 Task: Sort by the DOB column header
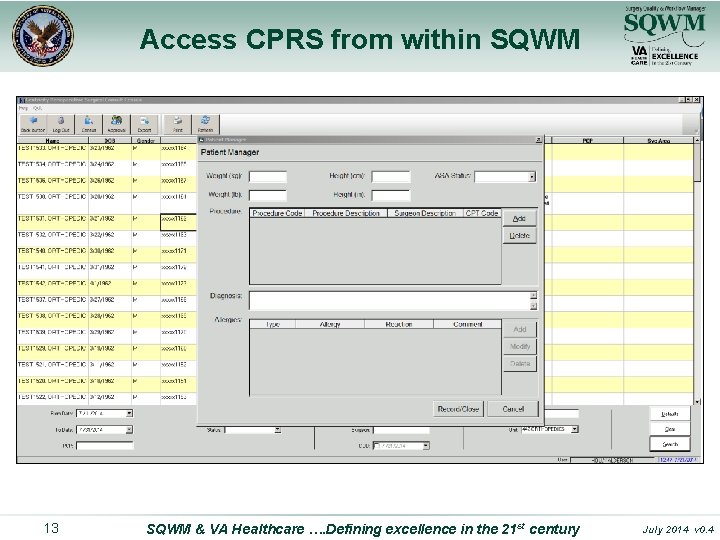pos(110,141)
